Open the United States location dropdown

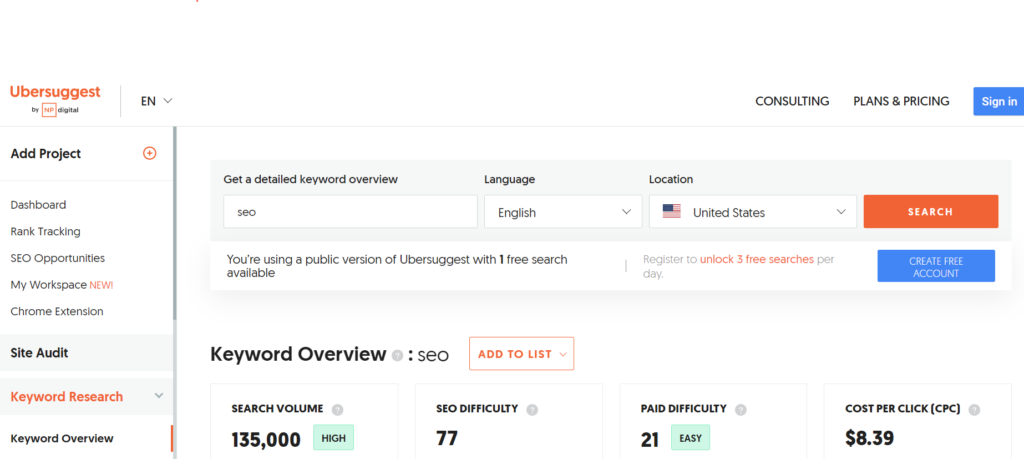tap(752, 212)
